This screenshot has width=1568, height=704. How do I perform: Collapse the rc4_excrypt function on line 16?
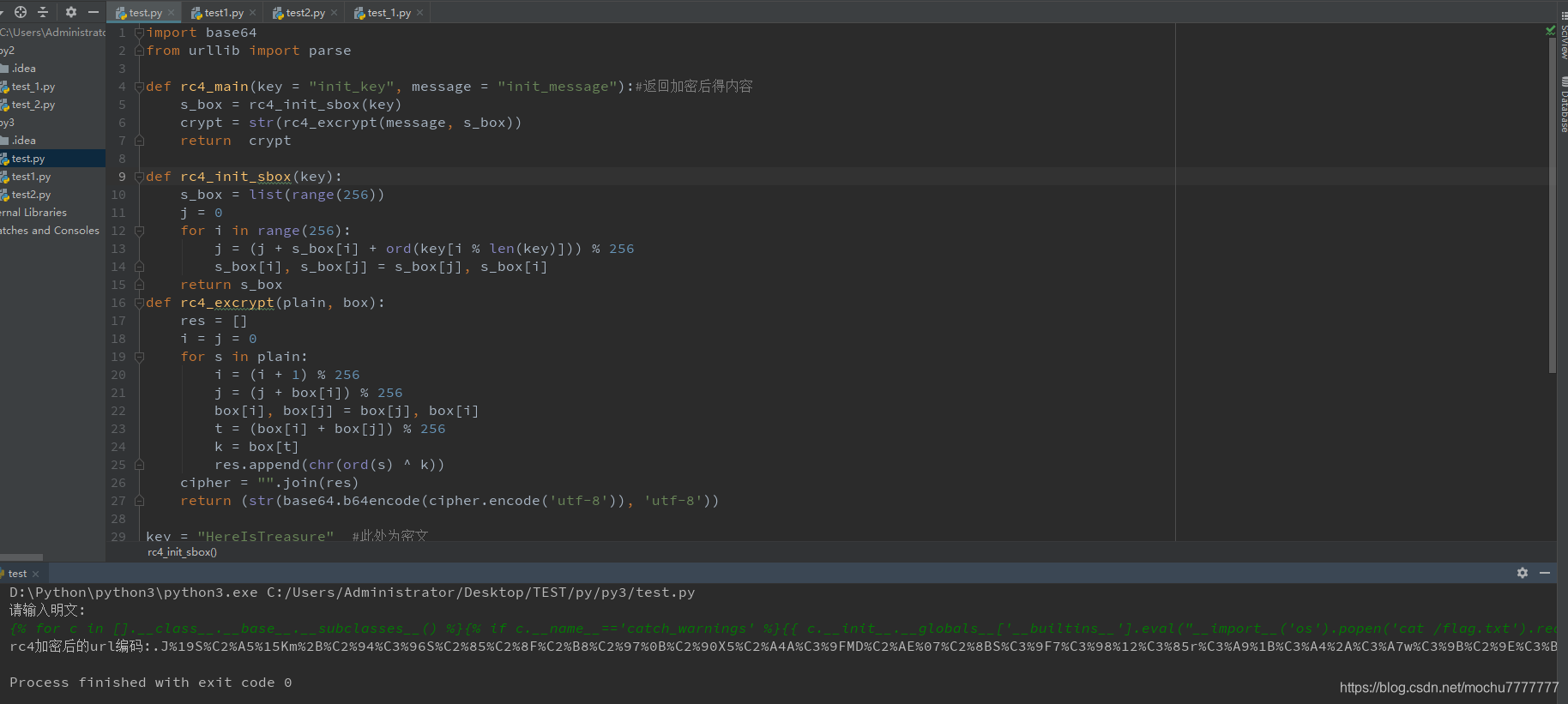(139, 303)
